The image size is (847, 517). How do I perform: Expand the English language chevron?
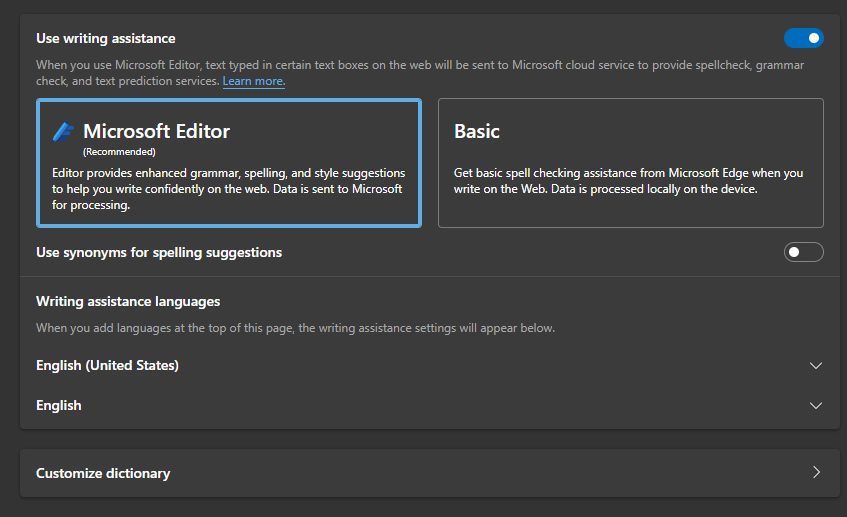pyautogui.click(x=816, y=406)
